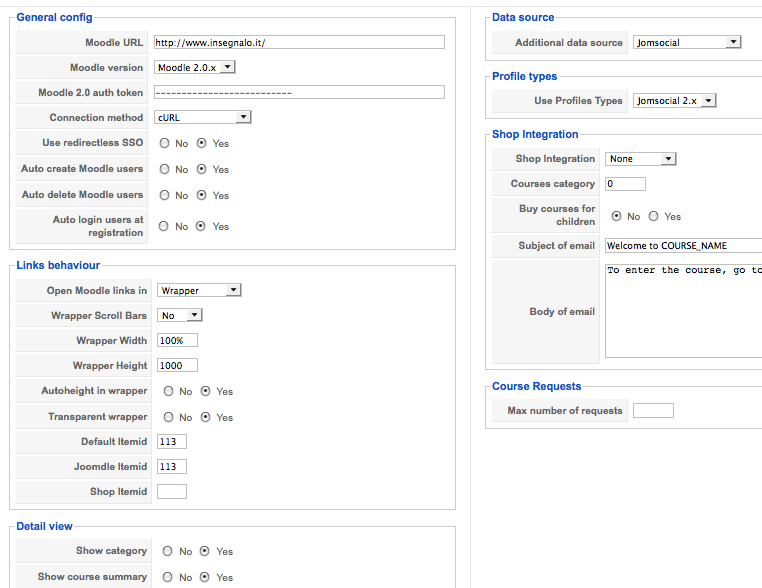
Task: Open Additional data source dropdown
Action: pyautogui.click(x=687, y=42)
